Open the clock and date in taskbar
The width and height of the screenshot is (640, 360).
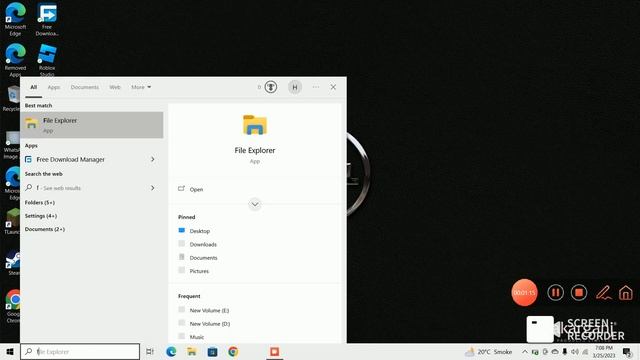604,351
